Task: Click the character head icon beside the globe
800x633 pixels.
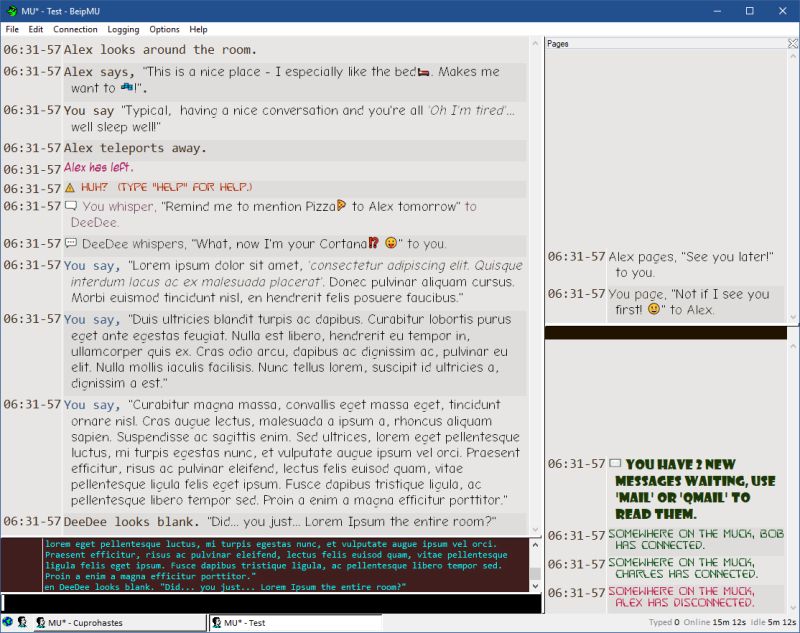Action: pos(22,622)
